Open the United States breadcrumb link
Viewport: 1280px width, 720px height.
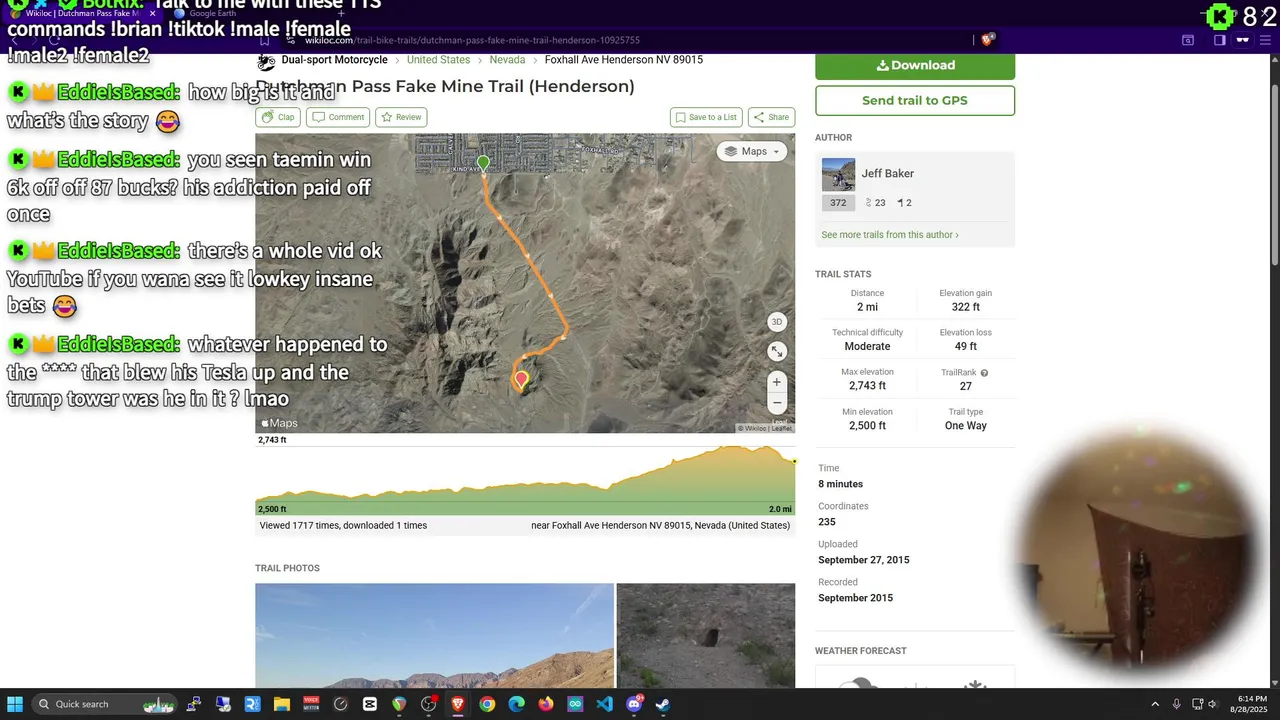[438, 60]
